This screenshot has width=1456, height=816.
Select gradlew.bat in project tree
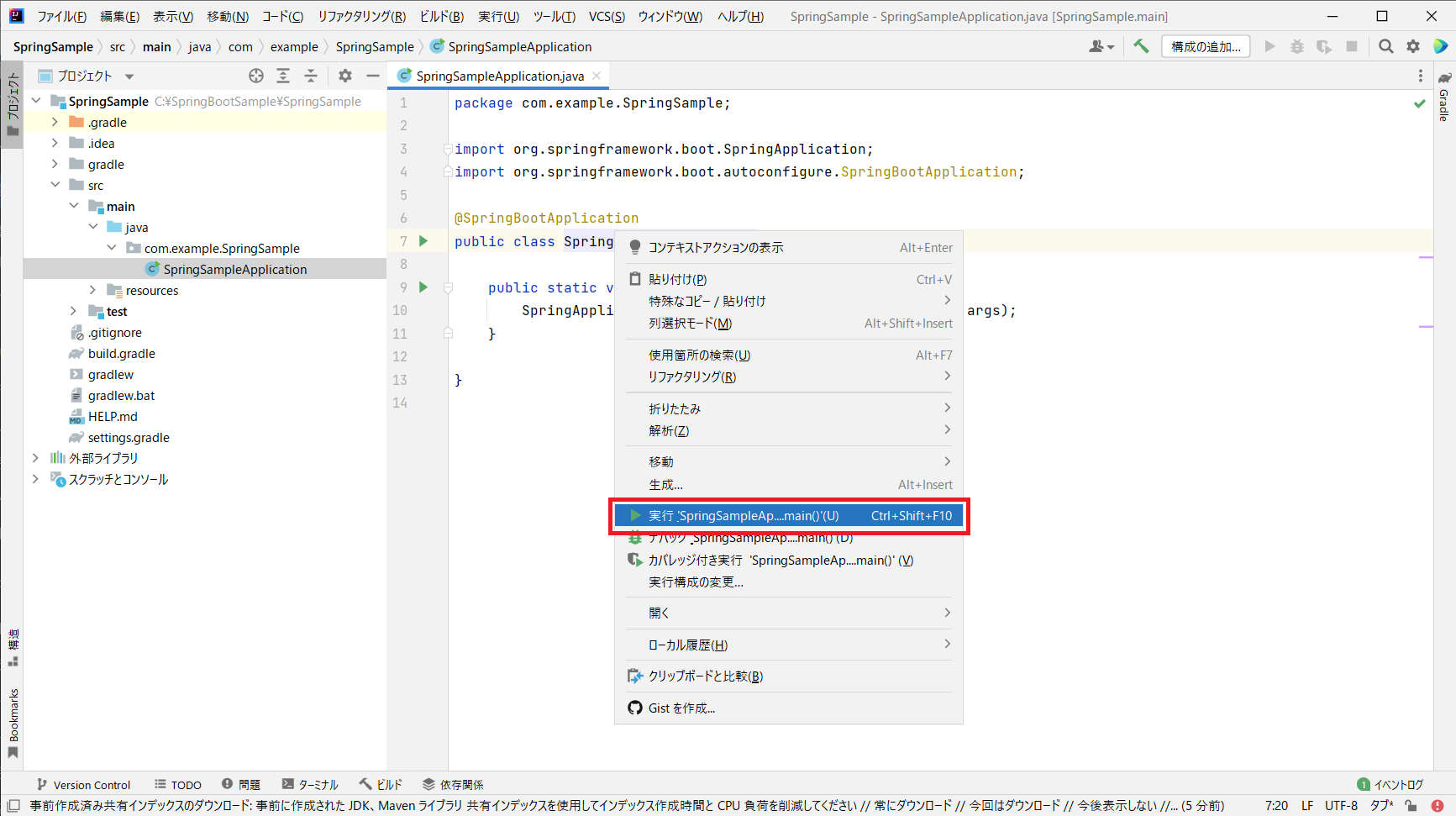(x=121, y=395)
